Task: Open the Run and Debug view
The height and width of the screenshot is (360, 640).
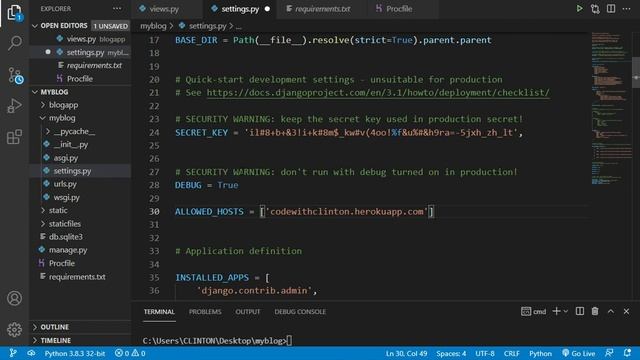Action: click(14, 106)
